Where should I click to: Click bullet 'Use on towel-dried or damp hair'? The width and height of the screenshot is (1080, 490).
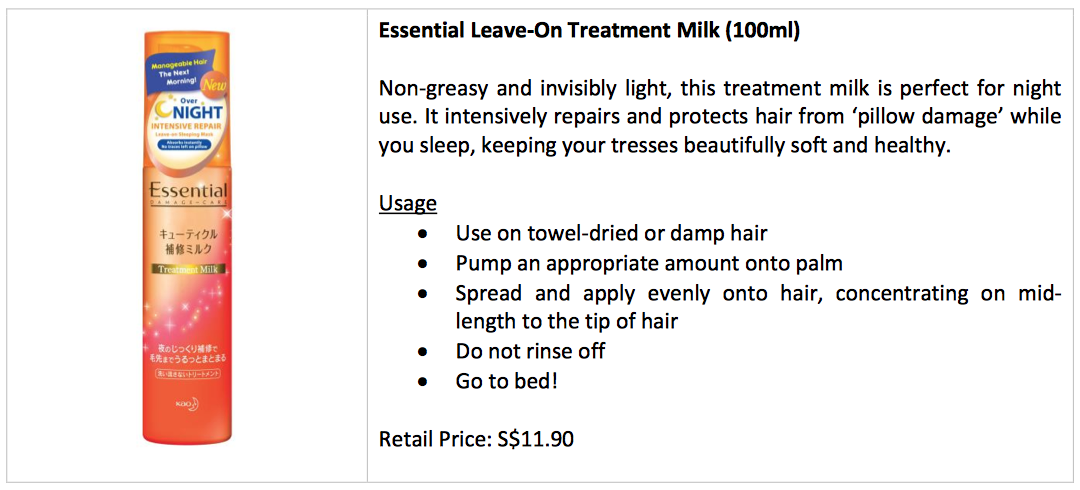pos(612,233)
